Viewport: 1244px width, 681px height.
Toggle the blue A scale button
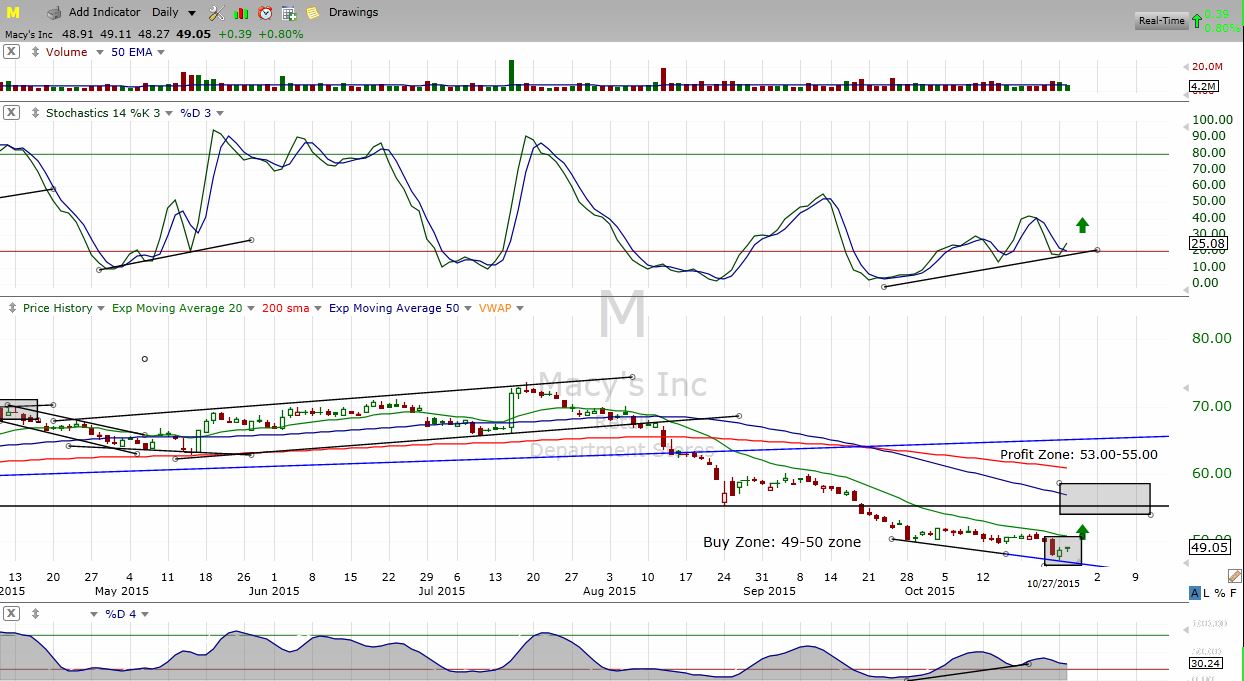(1195, 593)
